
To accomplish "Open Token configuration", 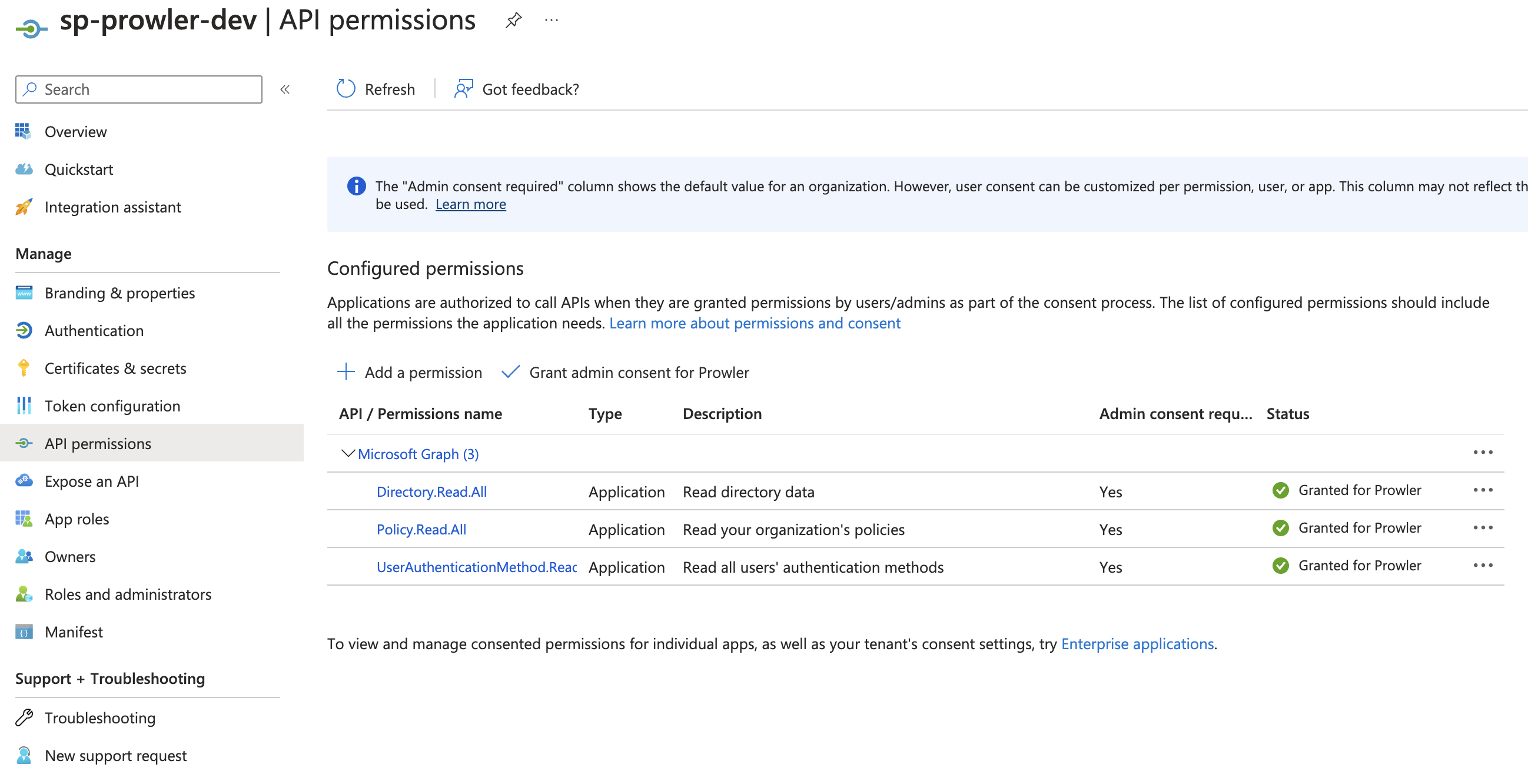I will click(x=112, y=406).
